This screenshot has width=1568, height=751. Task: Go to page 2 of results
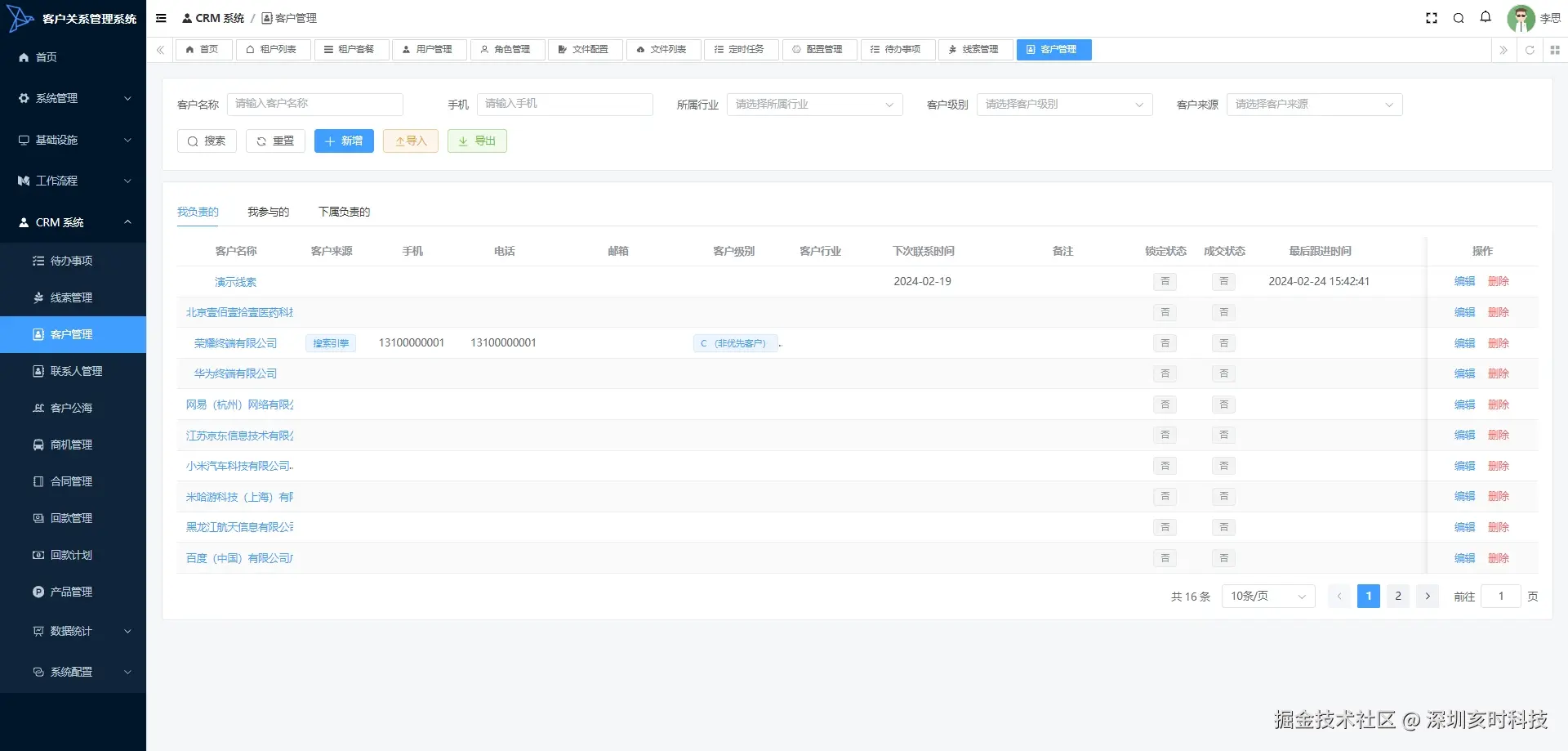tap(1398, 596)
